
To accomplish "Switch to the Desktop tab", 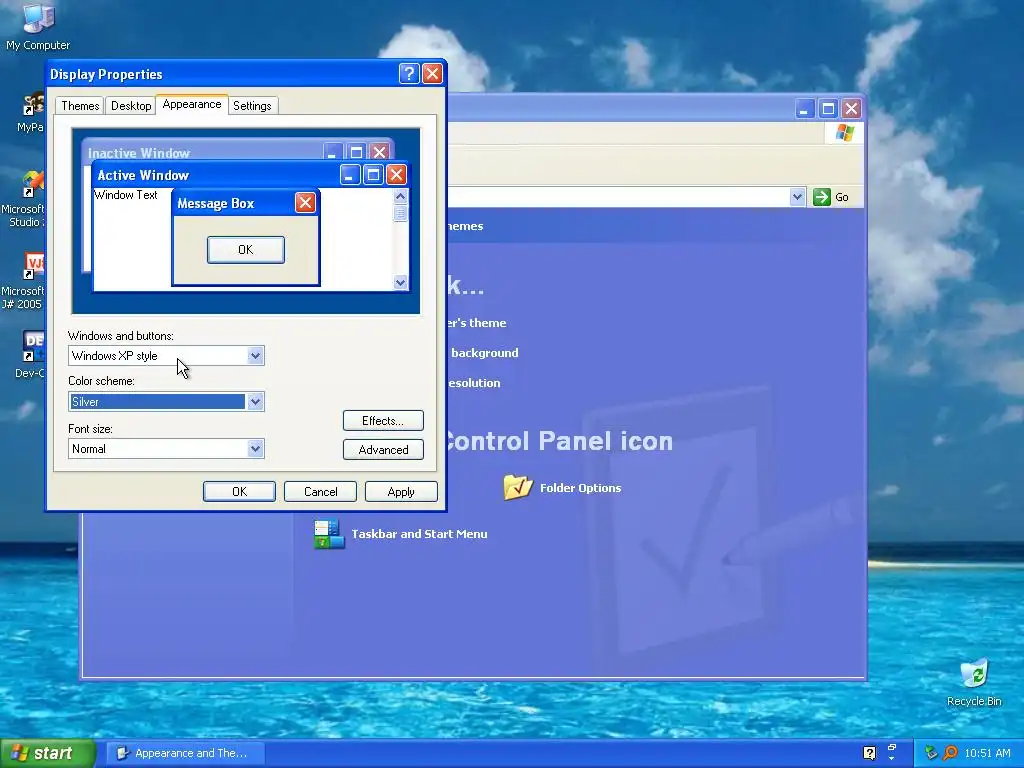I will 131,106.
